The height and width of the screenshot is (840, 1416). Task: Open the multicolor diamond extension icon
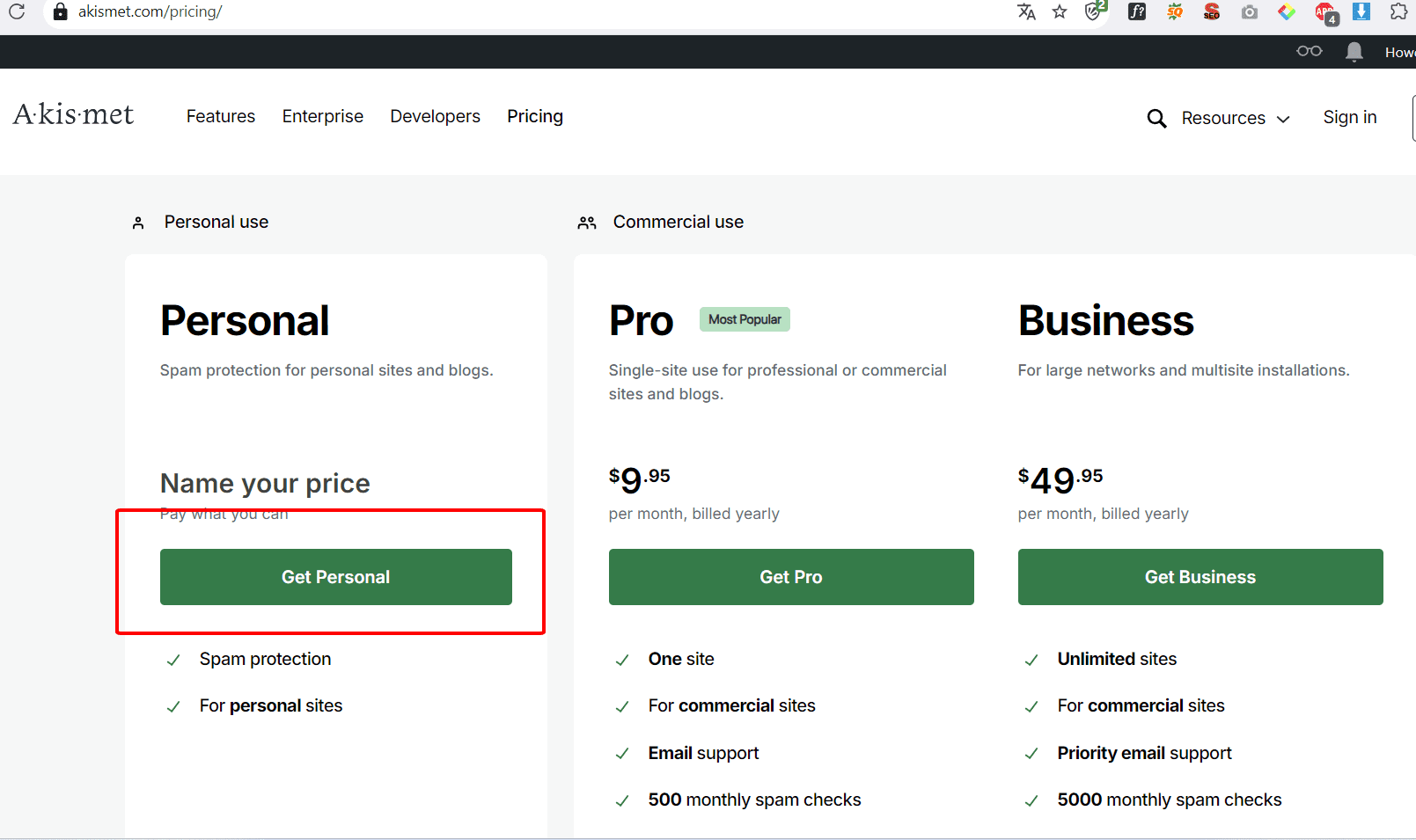(1287, 11)
